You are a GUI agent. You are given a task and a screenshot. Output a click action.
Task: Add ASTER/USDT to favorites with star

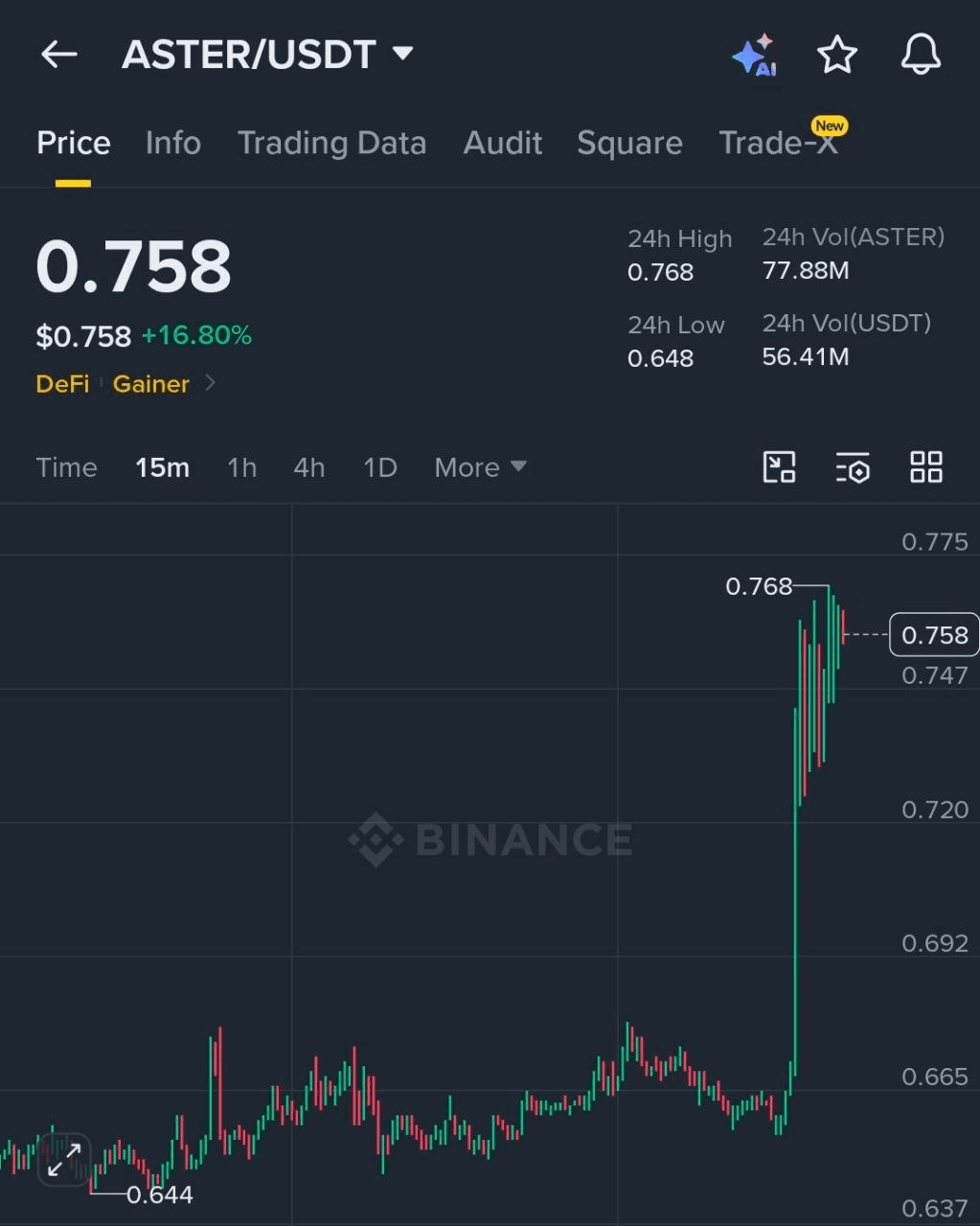tap(837, 55)
